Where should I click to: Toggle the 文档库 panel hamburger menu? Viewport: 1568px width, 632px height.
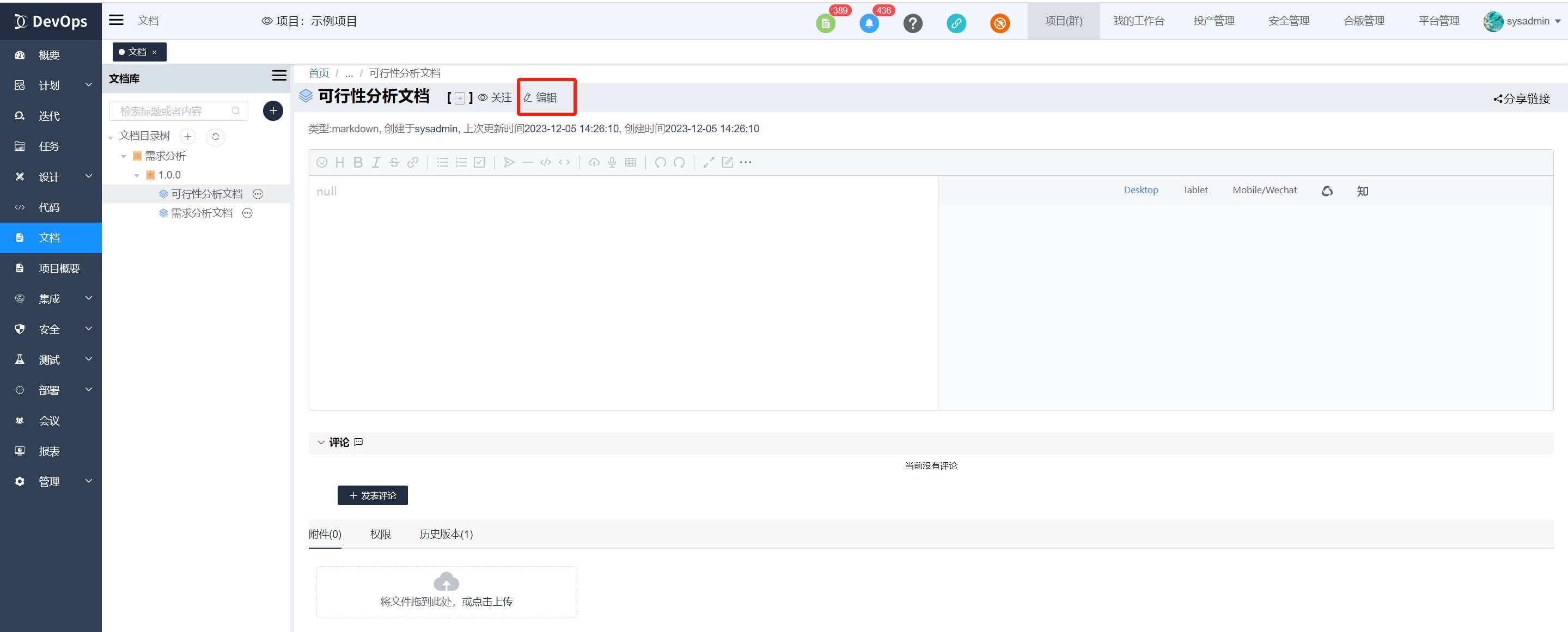(279, 76)
